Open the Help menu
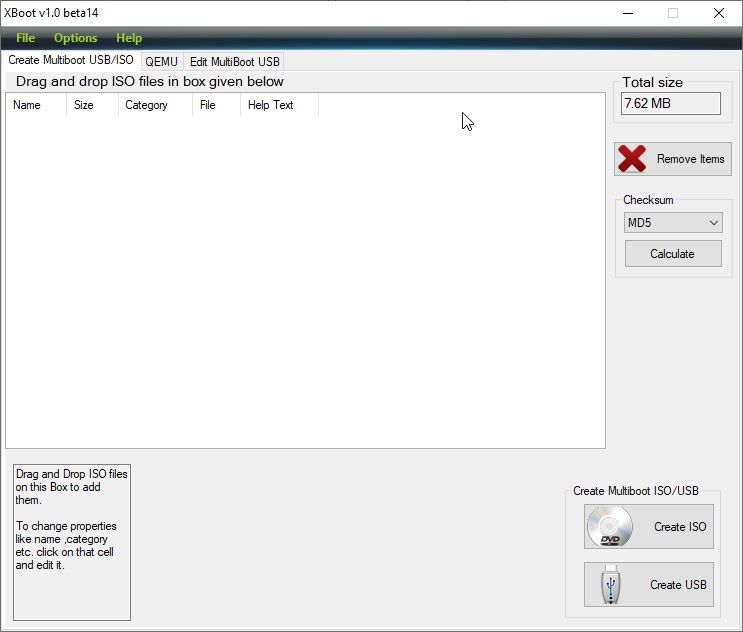743x632 pixels. click(x=129, y=38)
